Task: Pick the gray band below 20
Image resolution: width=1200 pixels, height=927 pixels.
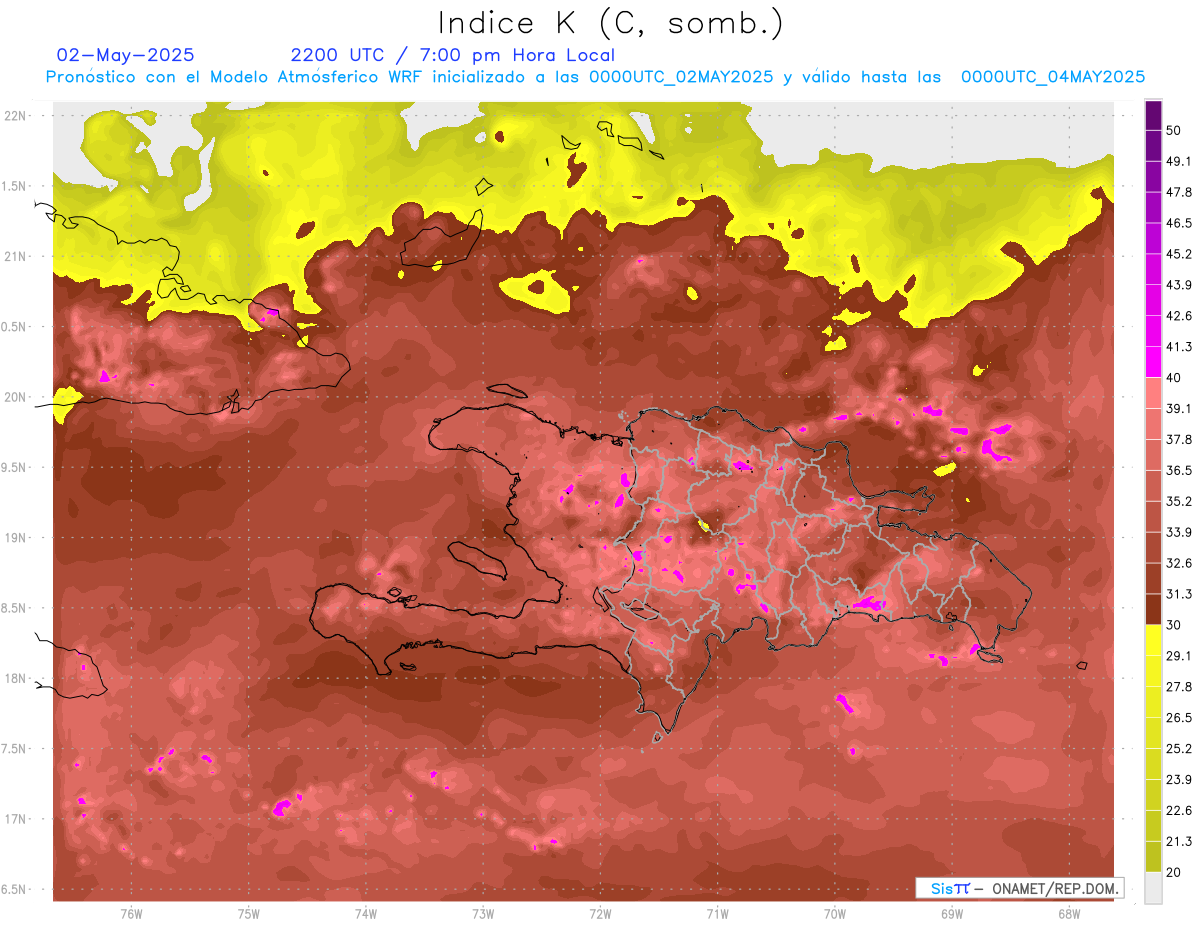Action: (x=1153, y=887)
